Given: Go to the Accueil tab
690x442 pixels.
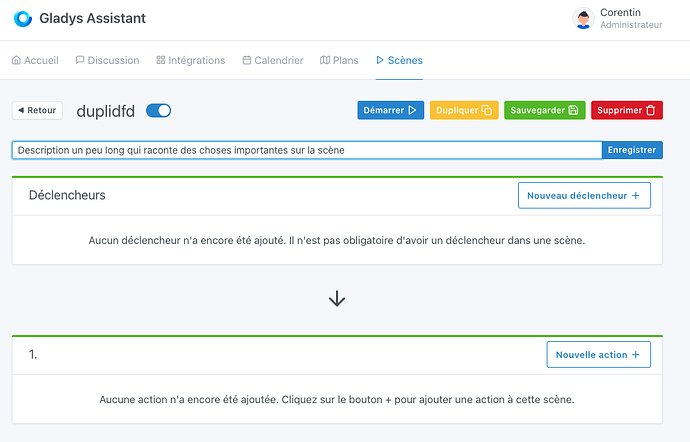Looking at the screenshot, I should point(35,60).
